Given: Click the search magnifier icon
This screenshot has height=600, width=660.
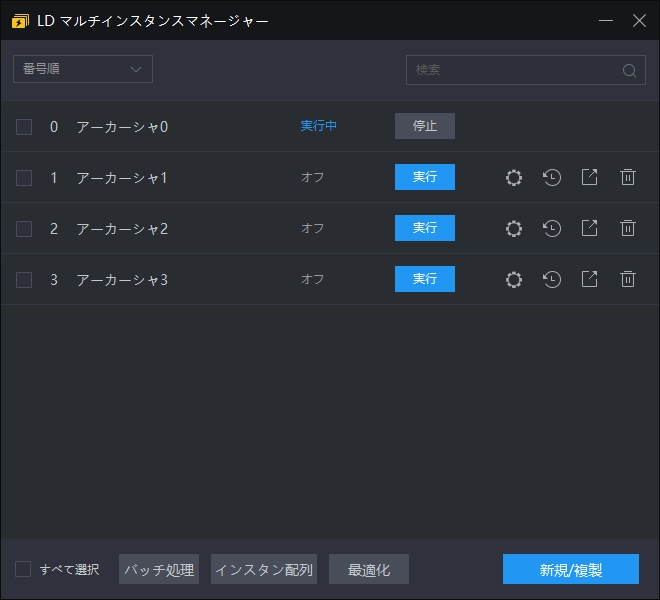Looking at the screenshot, I should click(x=629, y=70).
